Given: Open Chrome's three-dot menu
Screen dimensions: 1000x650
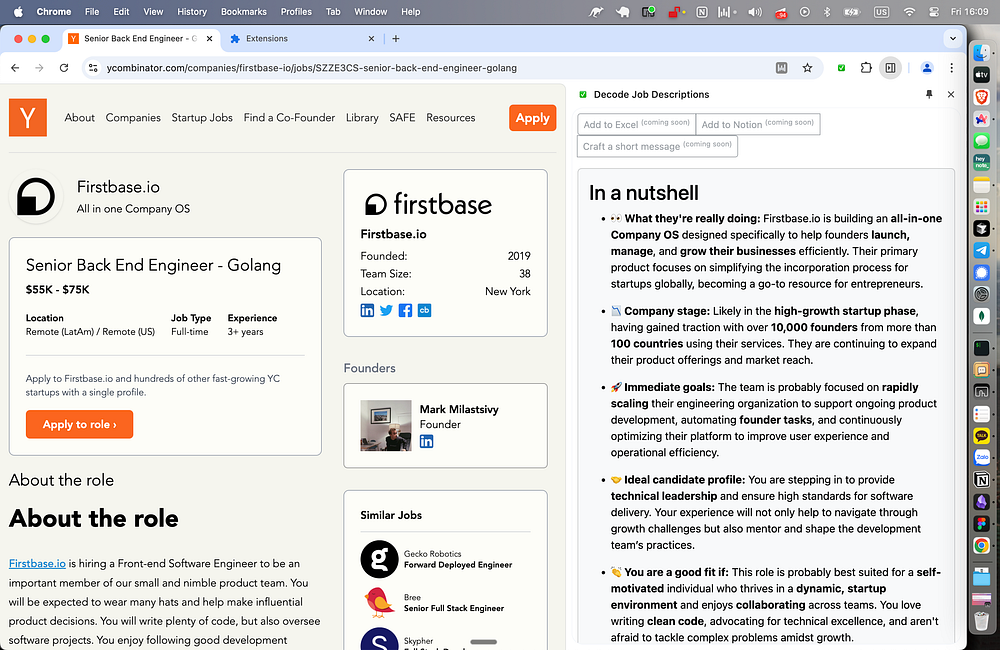Looking at the screenshot, I should click(952, 68).
